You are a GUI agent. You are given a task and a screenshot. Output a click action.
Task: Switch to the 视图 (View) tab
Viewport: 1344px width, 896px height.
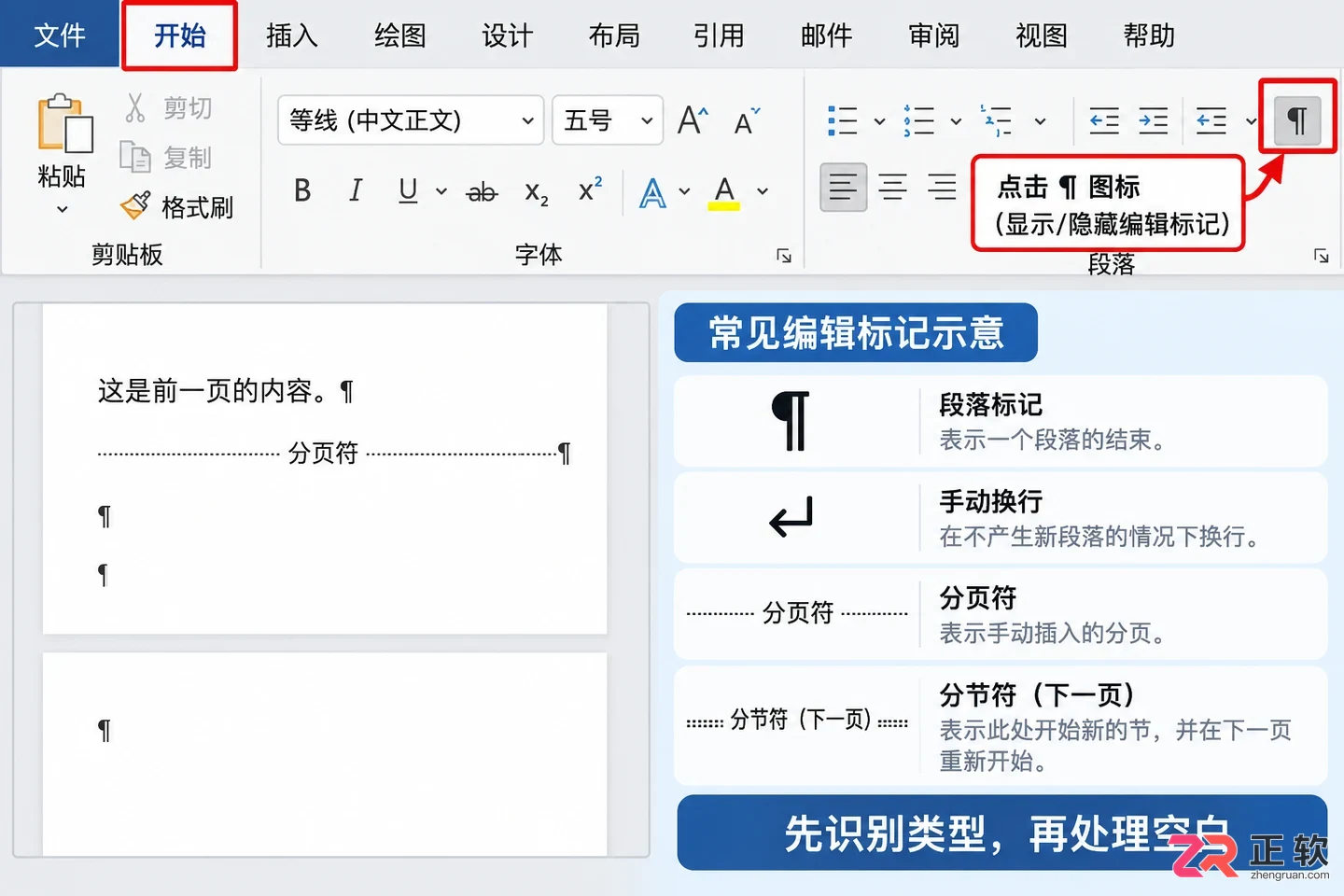click(1042, 35)
